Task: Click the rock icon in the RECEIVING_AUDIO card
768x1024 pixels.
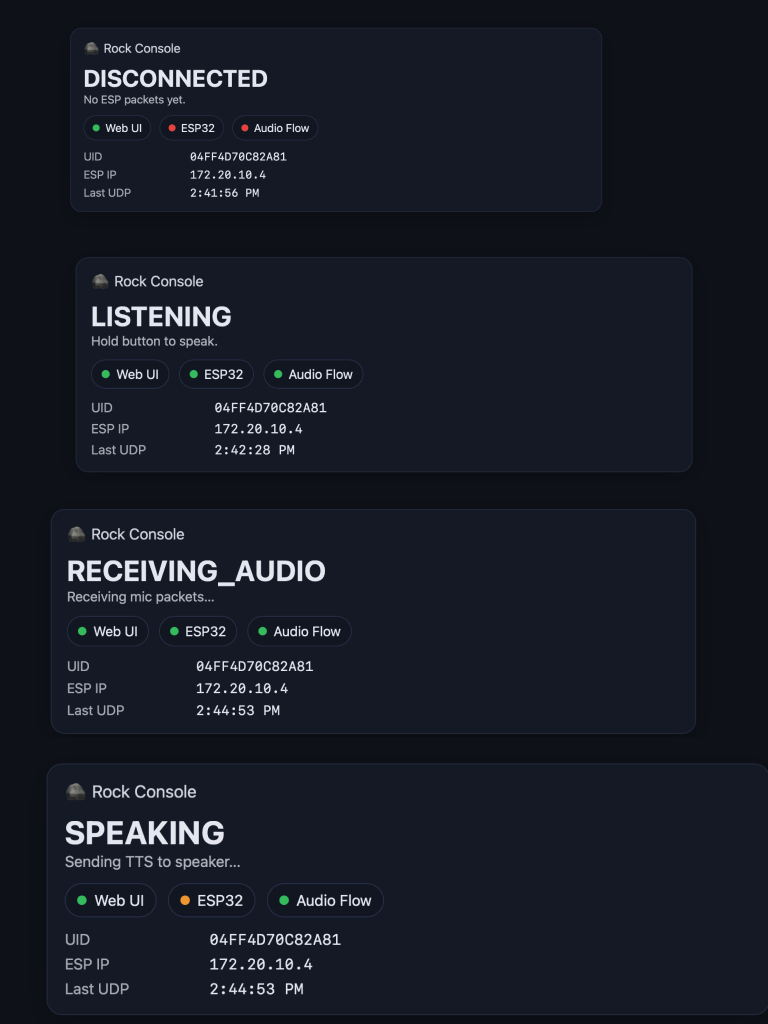Action: click(x=76, y=534)
